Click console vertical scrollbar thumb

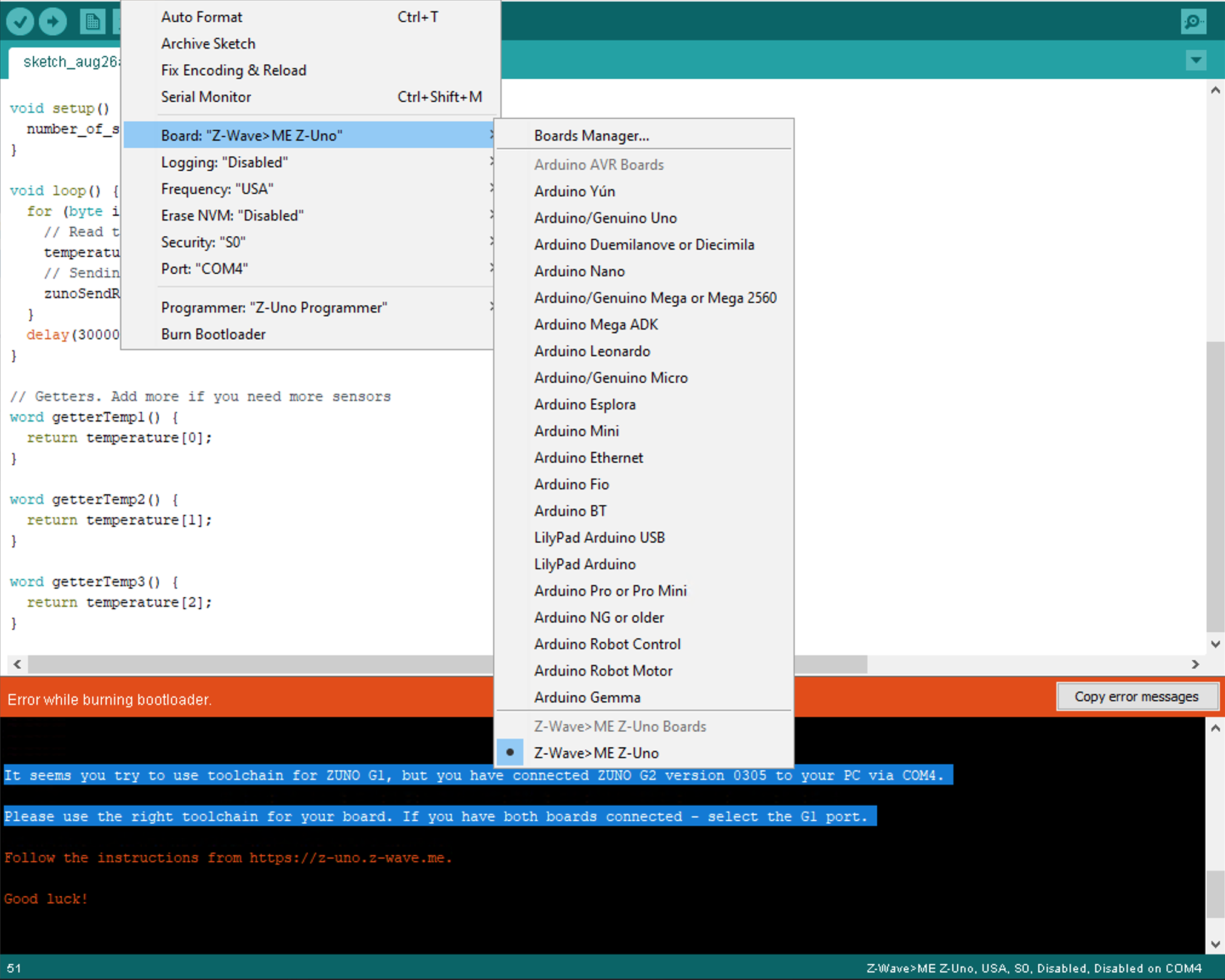pyautogui.click(x=1215, y=895)
